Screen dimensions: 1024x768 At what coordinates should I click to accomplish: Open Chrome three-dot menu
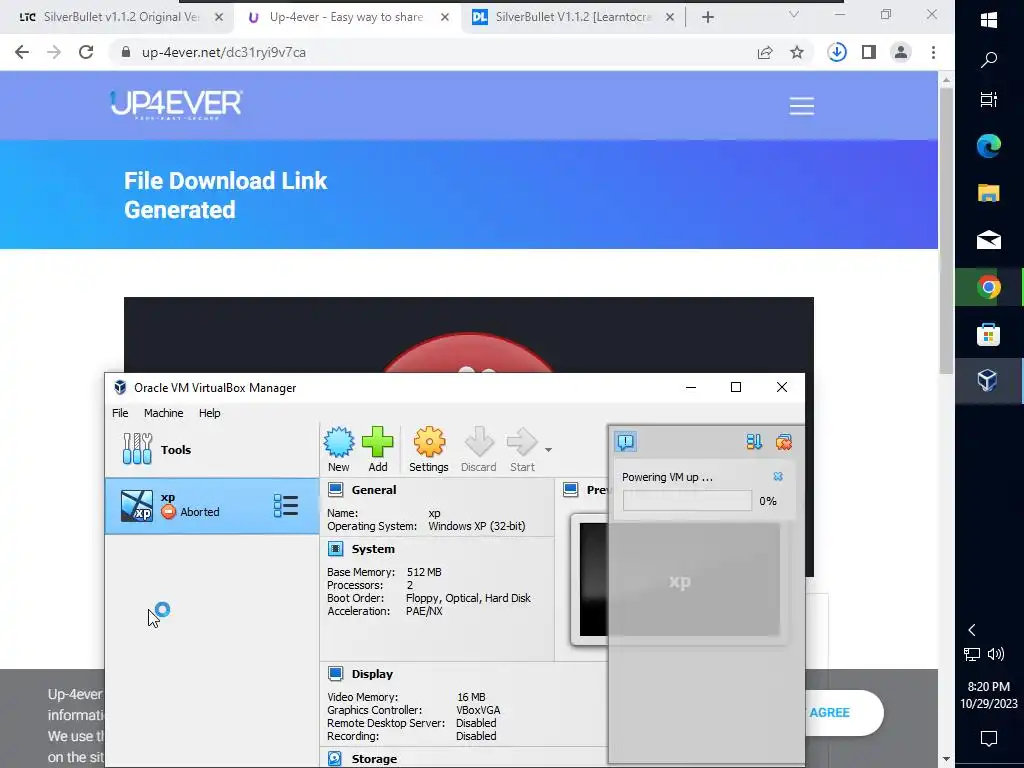pyautogui.click(x=933, y=52)
